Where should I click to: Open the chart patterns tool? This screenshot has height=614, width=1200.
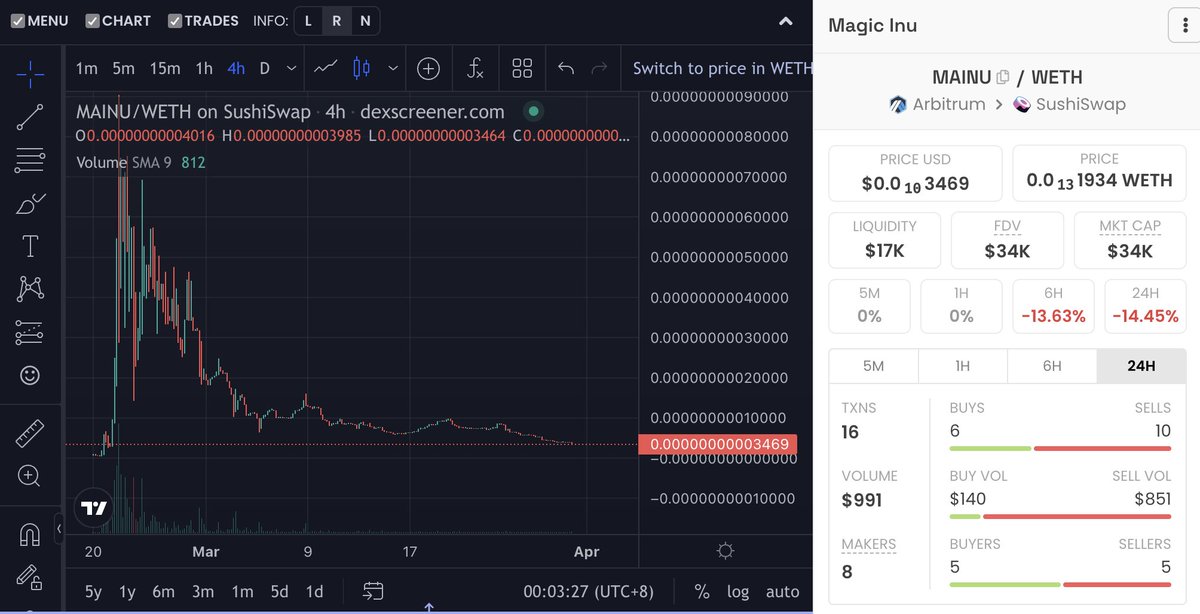[30, 289]
